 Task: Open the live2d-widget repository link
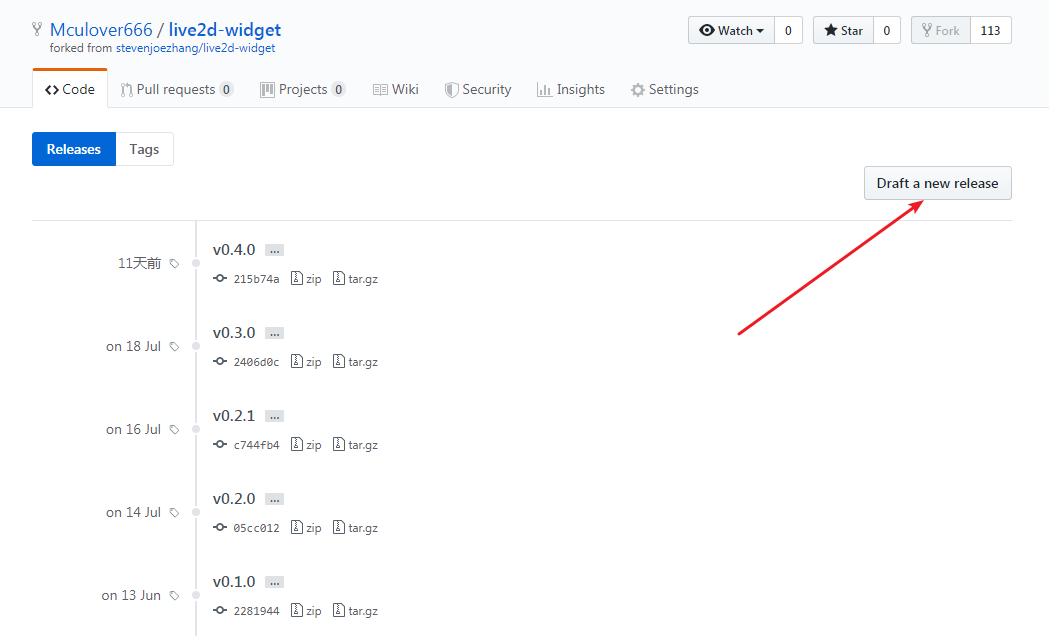(x=225, y=30)
